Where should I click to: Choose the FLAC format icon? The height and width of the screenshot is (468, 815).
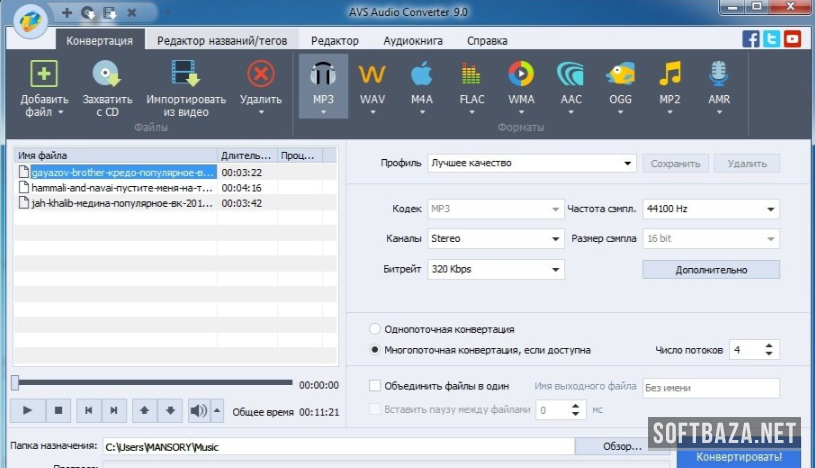click(x=471, y=76)
